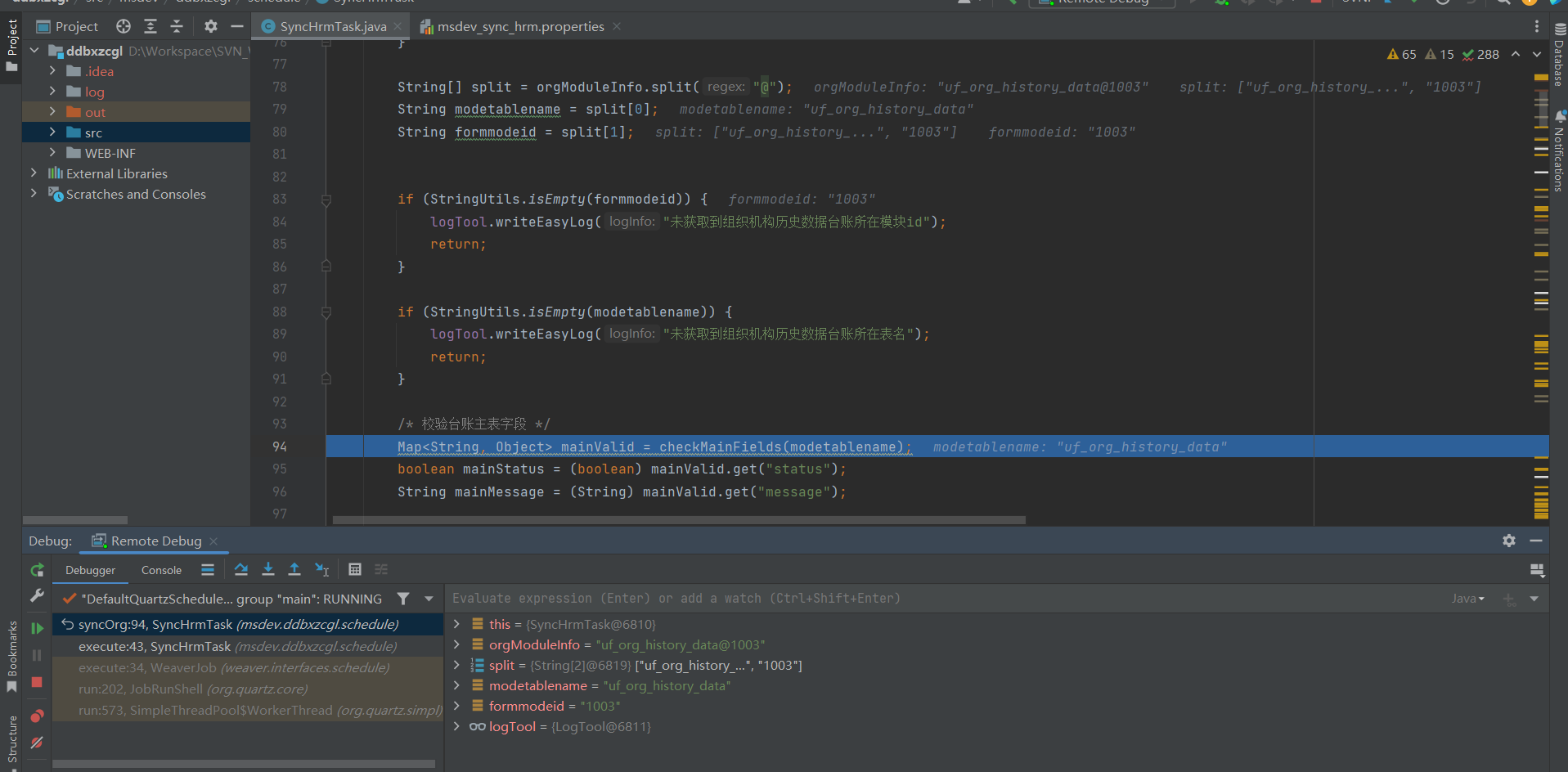Click the 65 warnings indicator

[1400, 54]
